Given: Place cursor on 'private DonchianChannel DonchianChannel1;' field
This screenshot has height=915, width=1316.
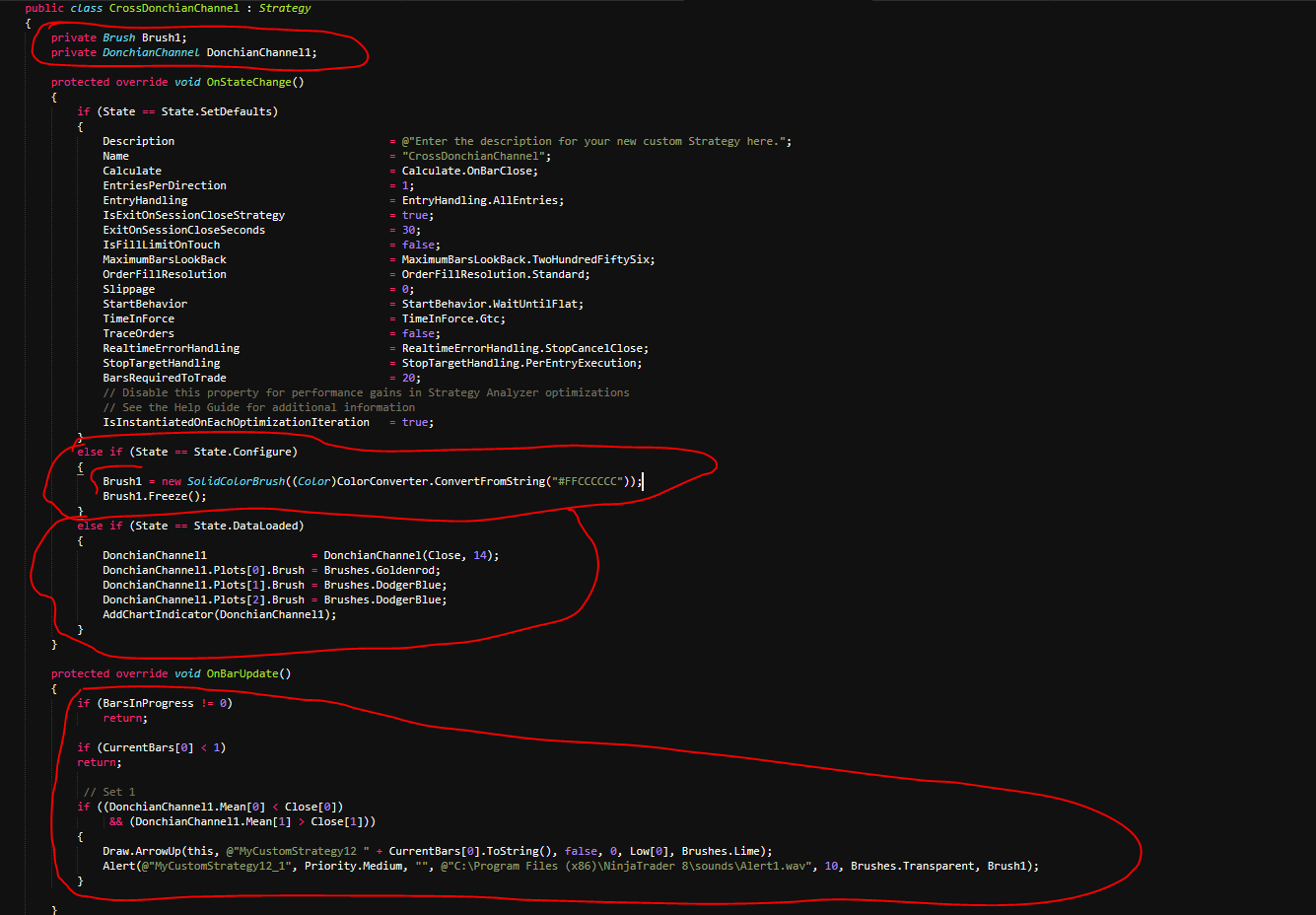Looking at the screenshot, I should (184, 52).
